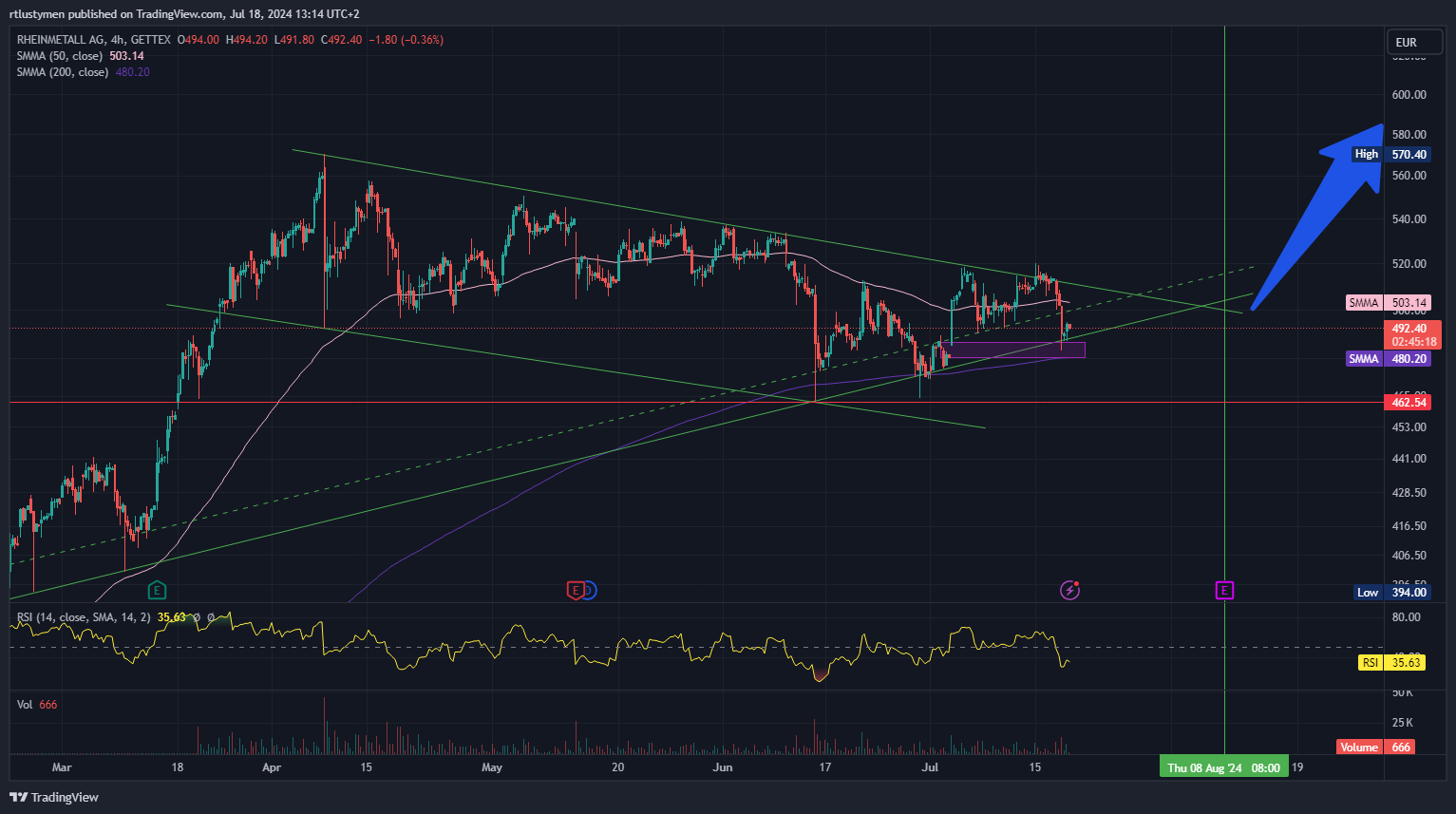Click the Apr label on the time axis
1456x814 pixels.
click(272, 767)
